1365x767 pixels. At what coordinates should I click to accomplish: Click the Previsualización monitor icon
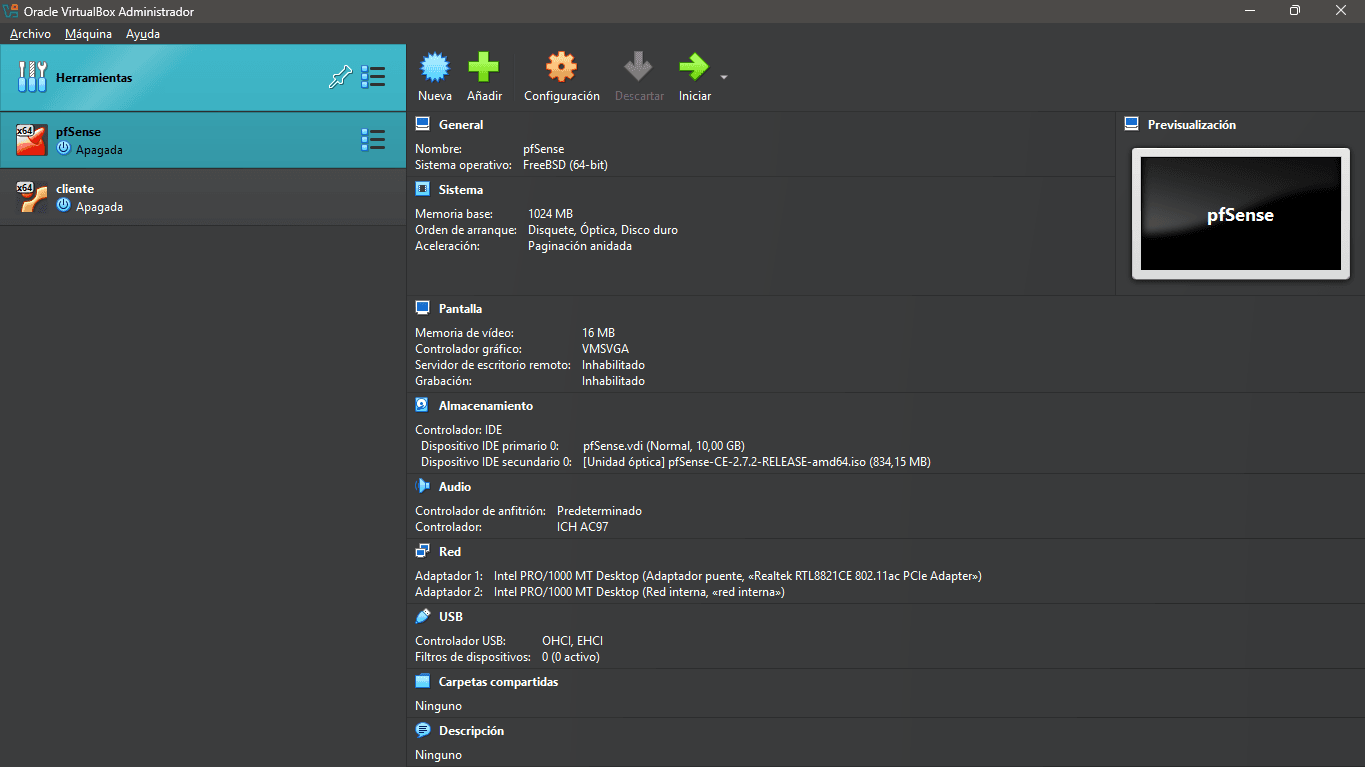click(x=1131, y=124)
